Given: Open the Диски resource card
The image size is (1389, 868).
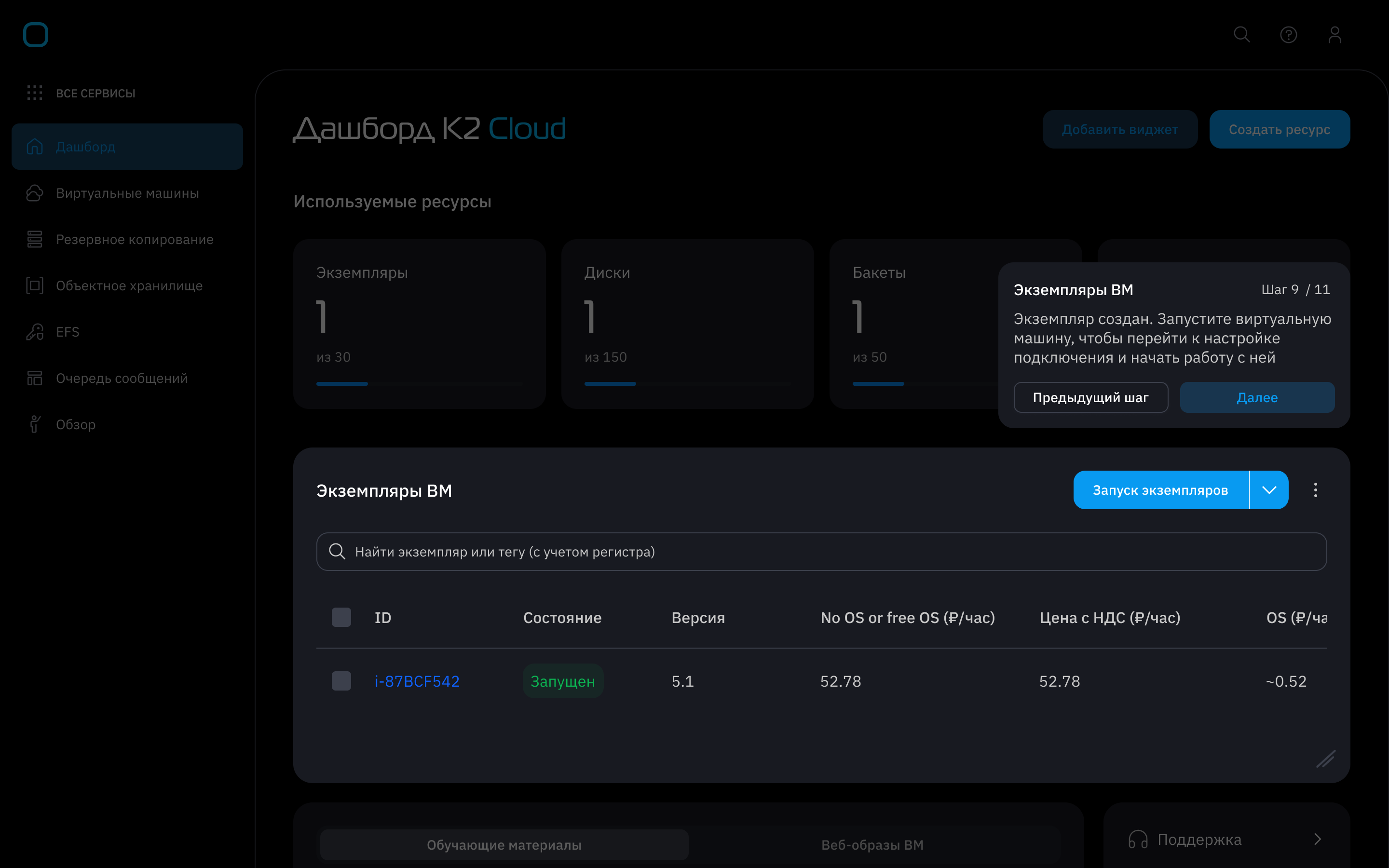Looking at the screenshot, I should point(688,324).
